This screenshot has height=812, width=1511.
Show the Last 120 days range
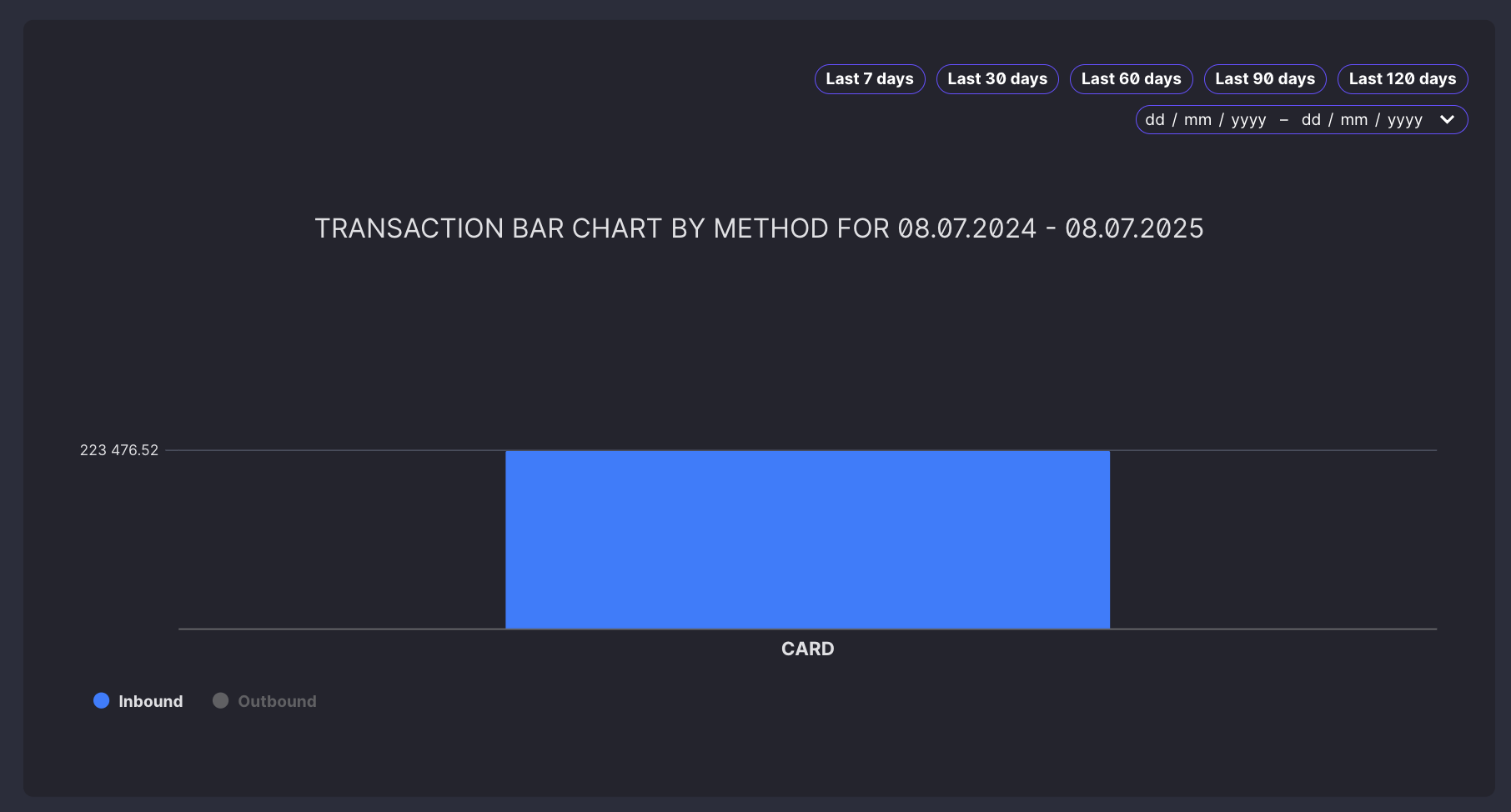(1403, 79)
